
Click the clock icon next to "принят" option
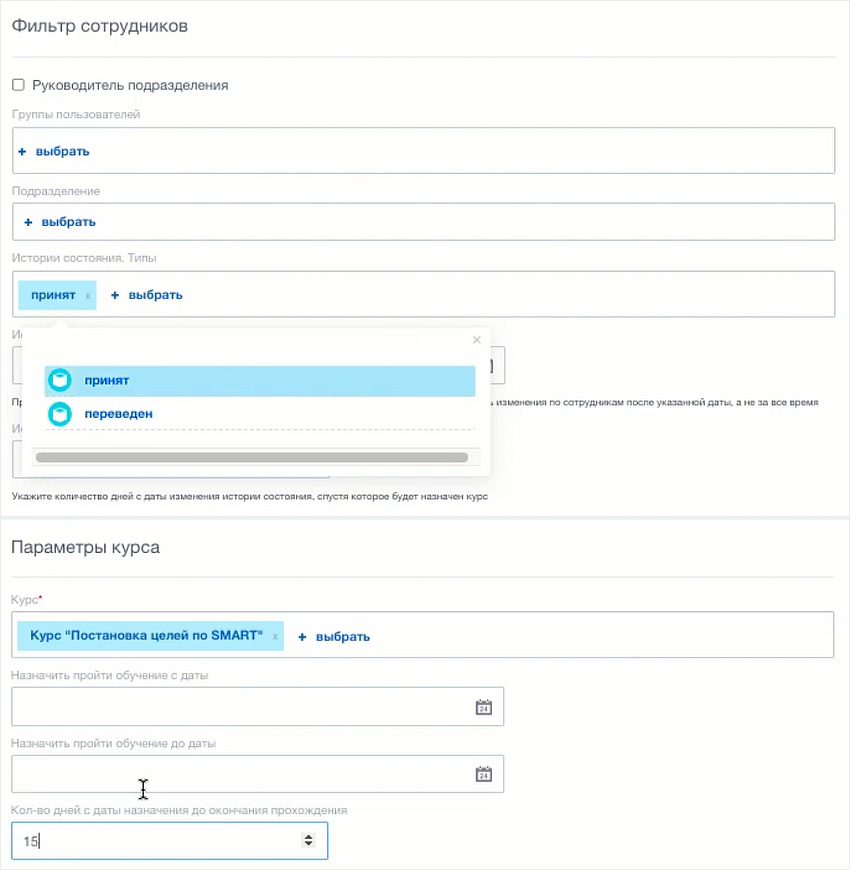click(x=60, y=380)
